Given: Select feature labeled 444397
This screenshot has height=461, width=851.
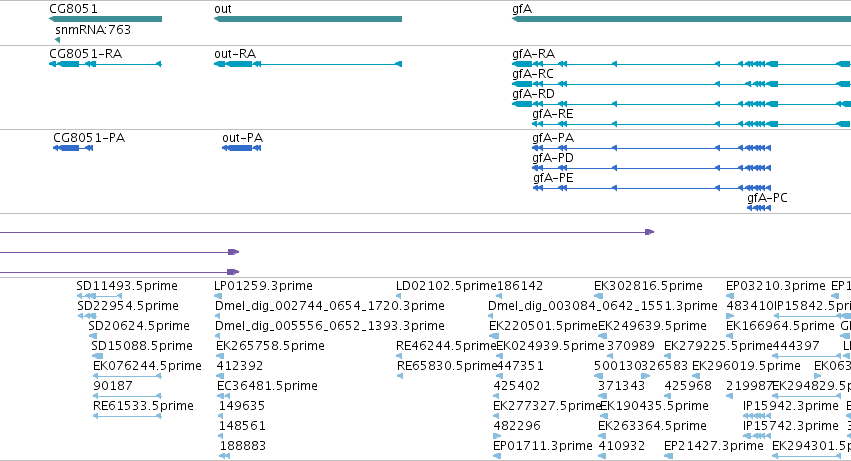Looking at the screenshot, I should (x=796, y=346).
